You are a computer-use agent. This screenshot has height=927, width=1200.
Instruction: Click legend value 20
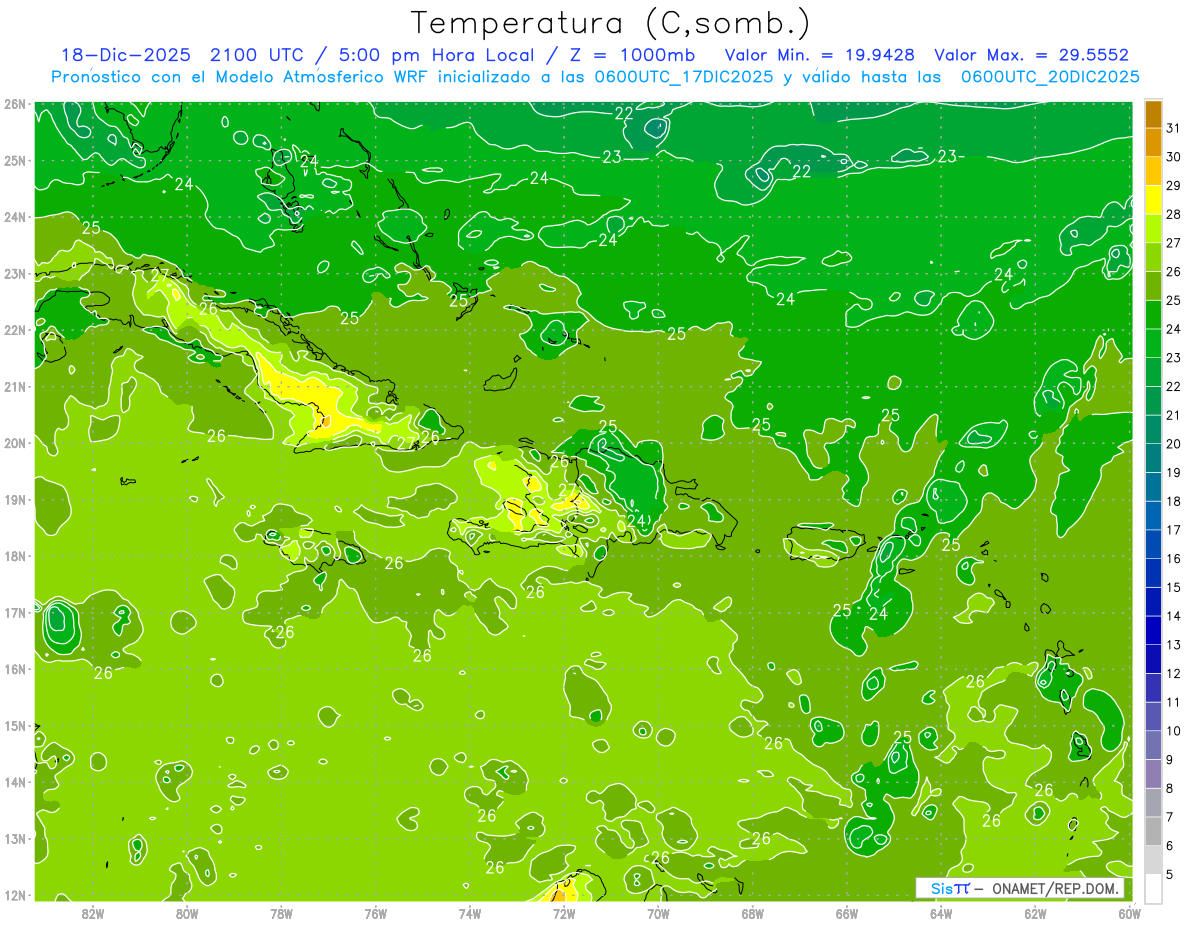(x=1173, y=444)
